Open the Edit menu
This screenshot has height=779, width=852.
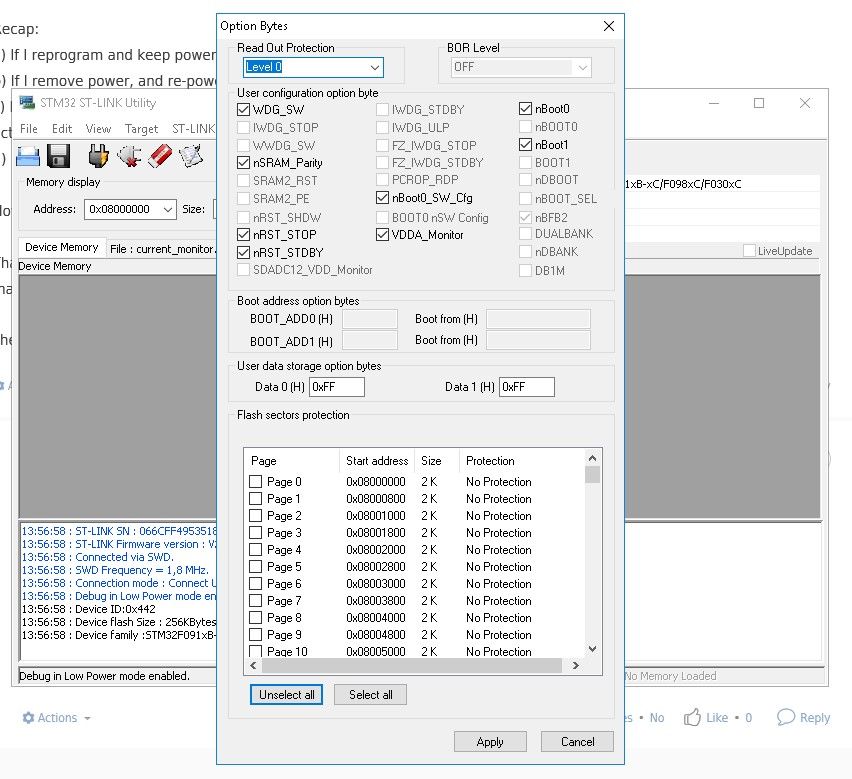(x=62, y=129)
